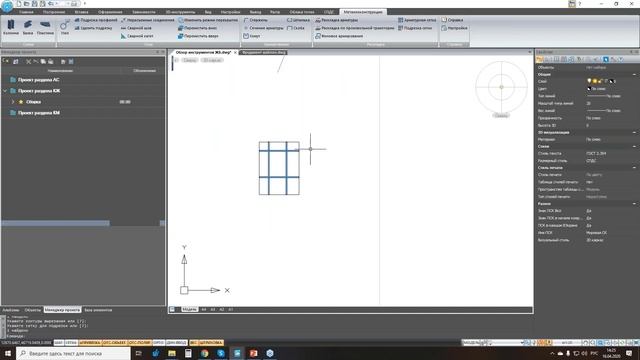Select Проект раздела АС item

[x=38, y=80]
